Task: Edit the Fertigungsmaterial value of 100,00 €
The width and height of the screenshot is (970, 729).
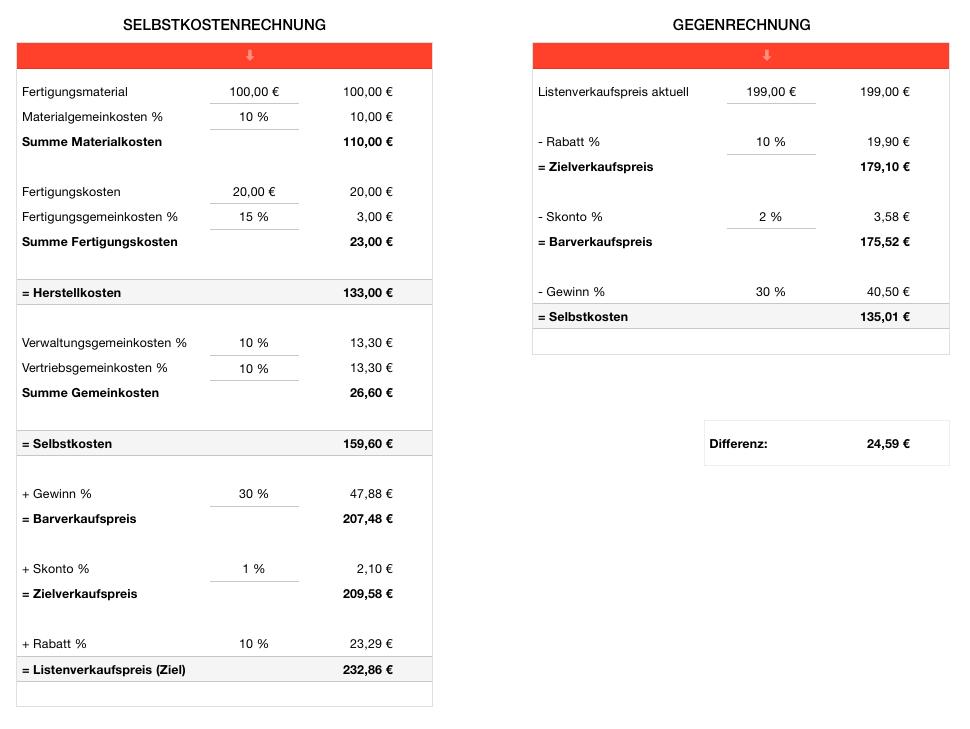Action: (x=254, y=91)
